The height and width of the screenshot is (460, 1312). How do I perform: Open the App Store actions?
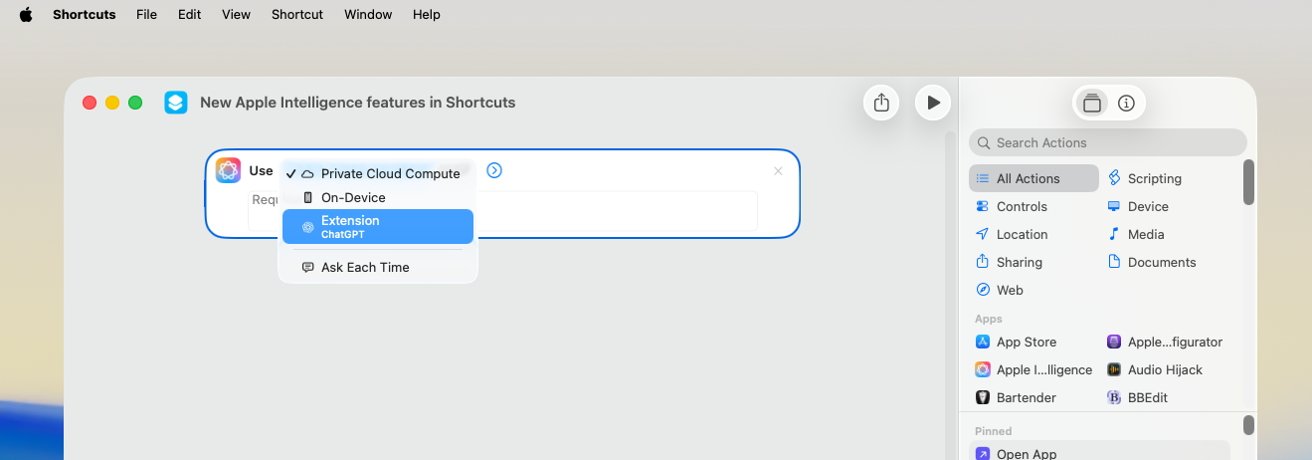tap(1016, 342)
